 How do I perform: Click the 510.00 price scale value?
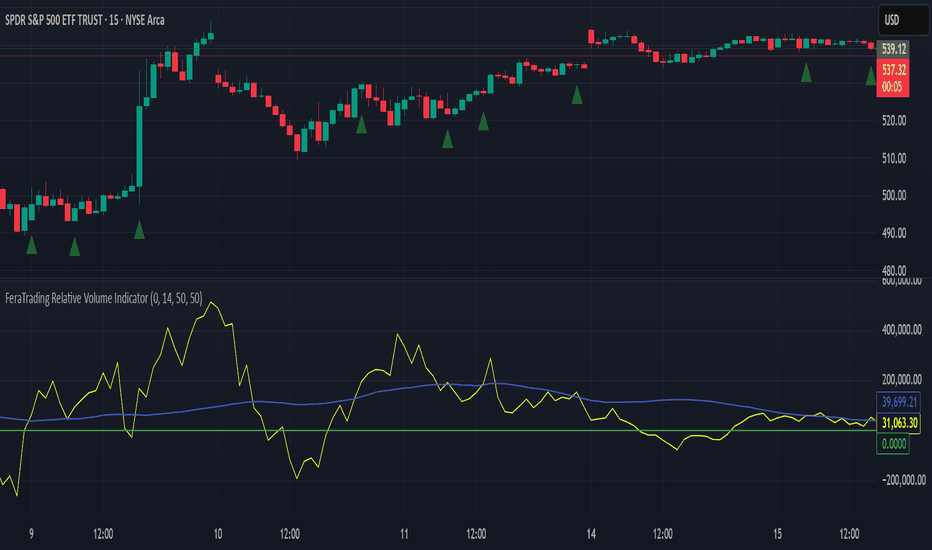click(x=894, y=158)
